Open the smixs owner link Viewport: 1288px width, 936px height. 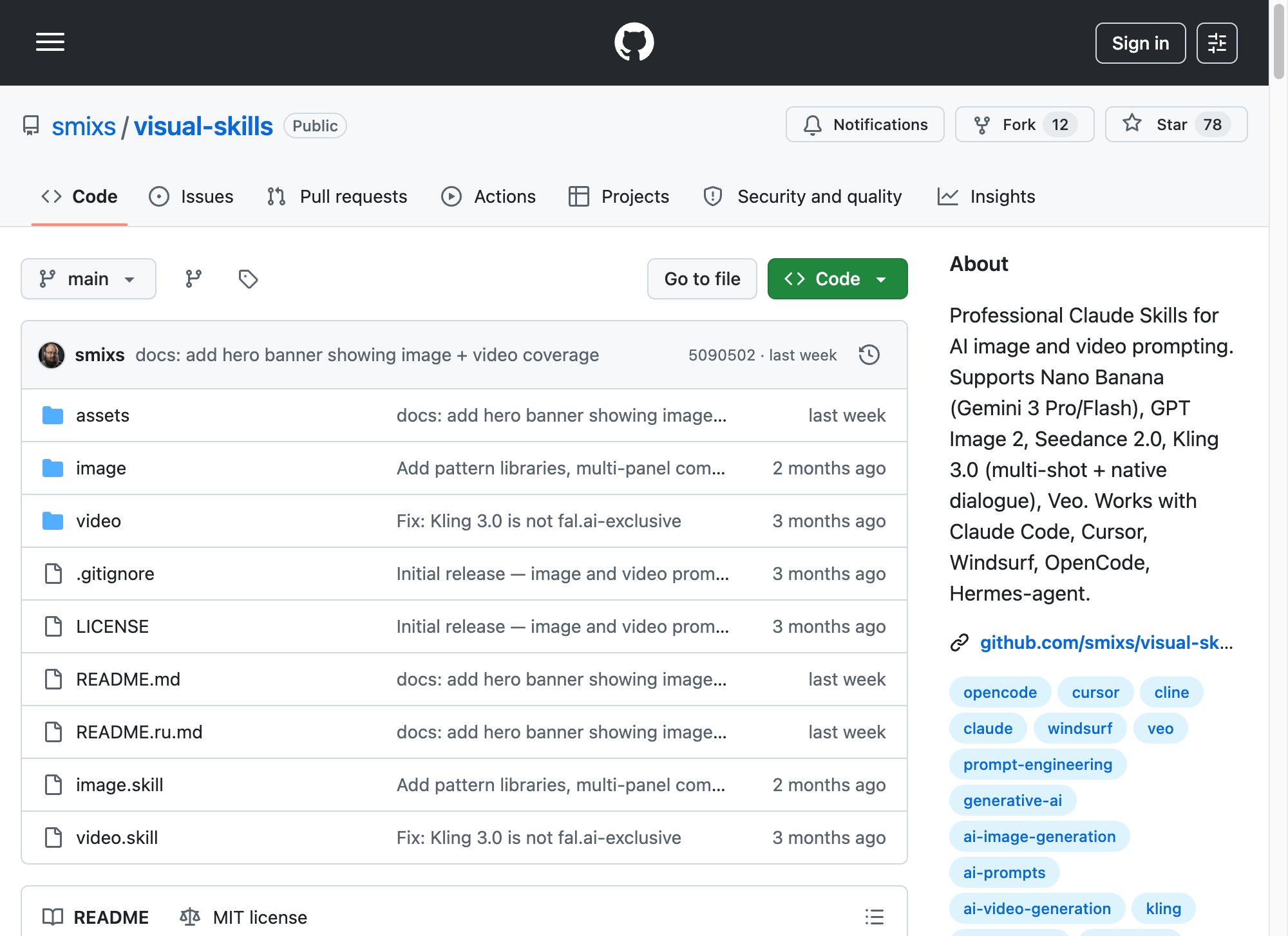click(x=84, y=126)
